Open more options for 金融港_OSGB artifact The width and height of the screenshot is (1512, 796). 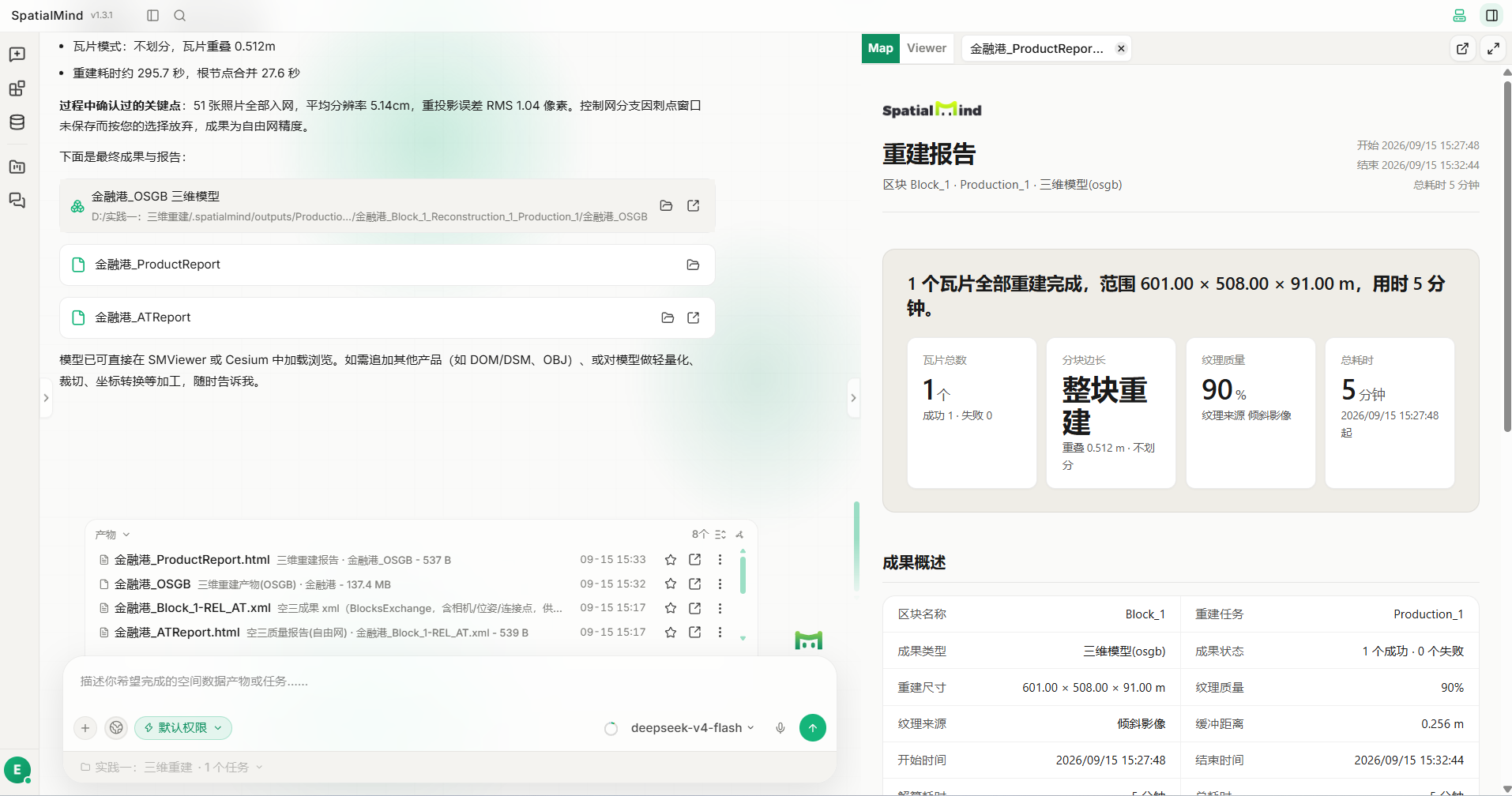(720, 584)
